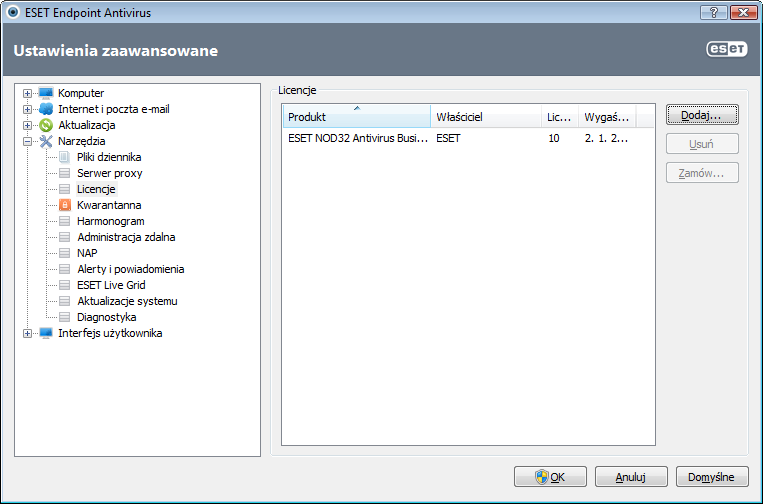Close the ESET Endpoint Antivirus window

(x=743, y=12)
